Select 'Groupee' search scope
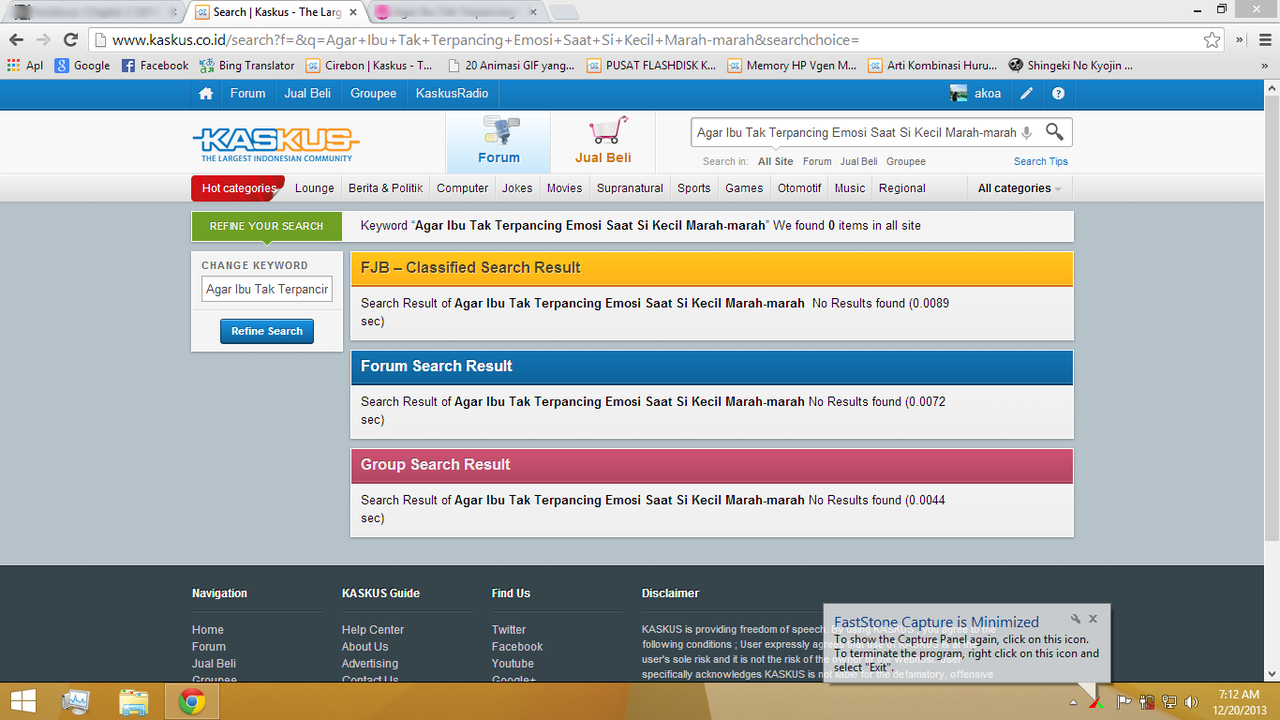This screenshot has height=720, width=1280. [x=906, y=161]
